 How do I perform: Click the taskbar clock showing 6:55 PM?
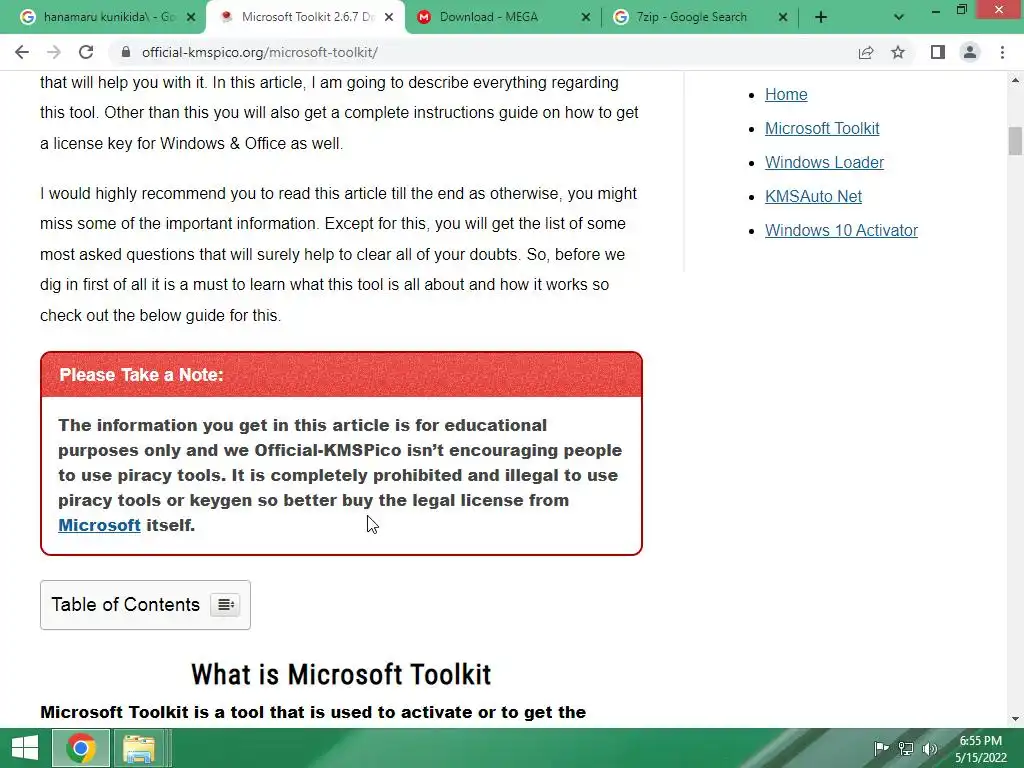point(981,749)
